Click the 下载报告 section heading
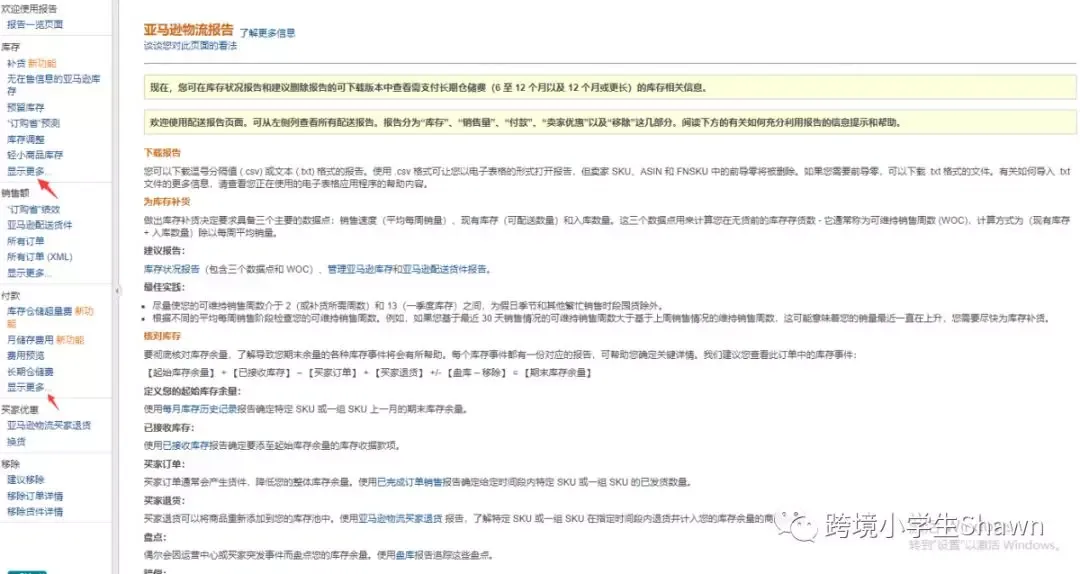Image resolution: width=1080 pixels, height=574 pixels. pos(163,153)
